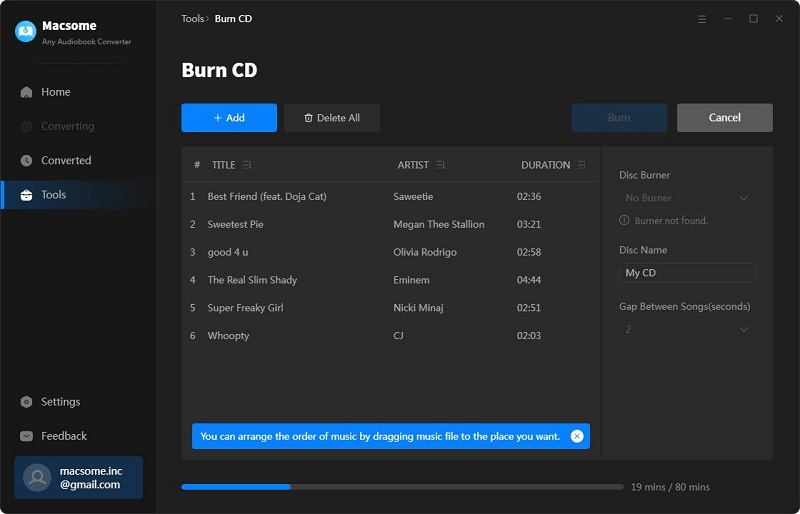800x514 pixels.
Task: Click the Feedback envelope icon
Action: [x=26, y=436]
